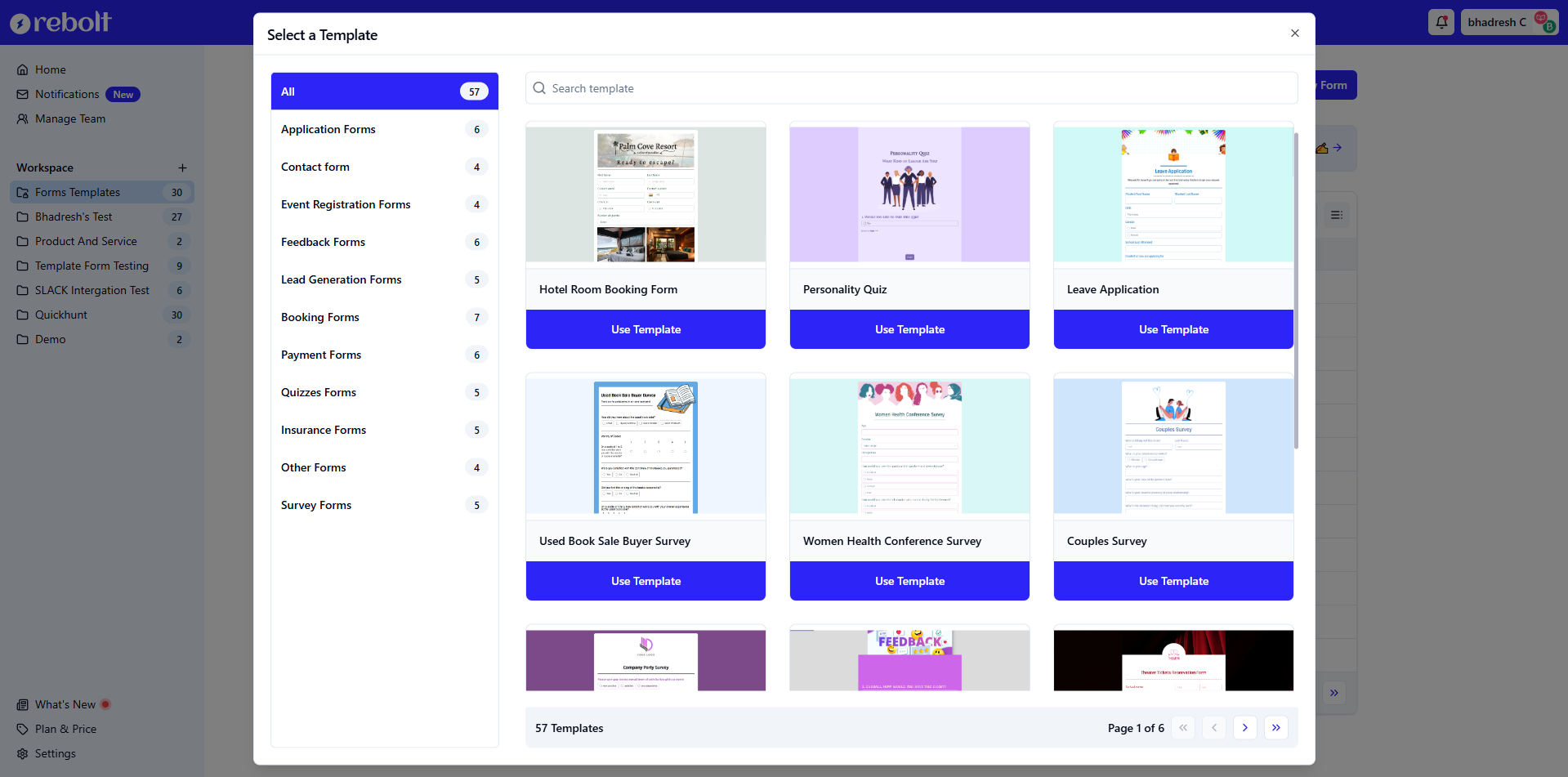Click the Notifications envelope icon
Viewport: 1568px width, 777px height.
point(23,95)
